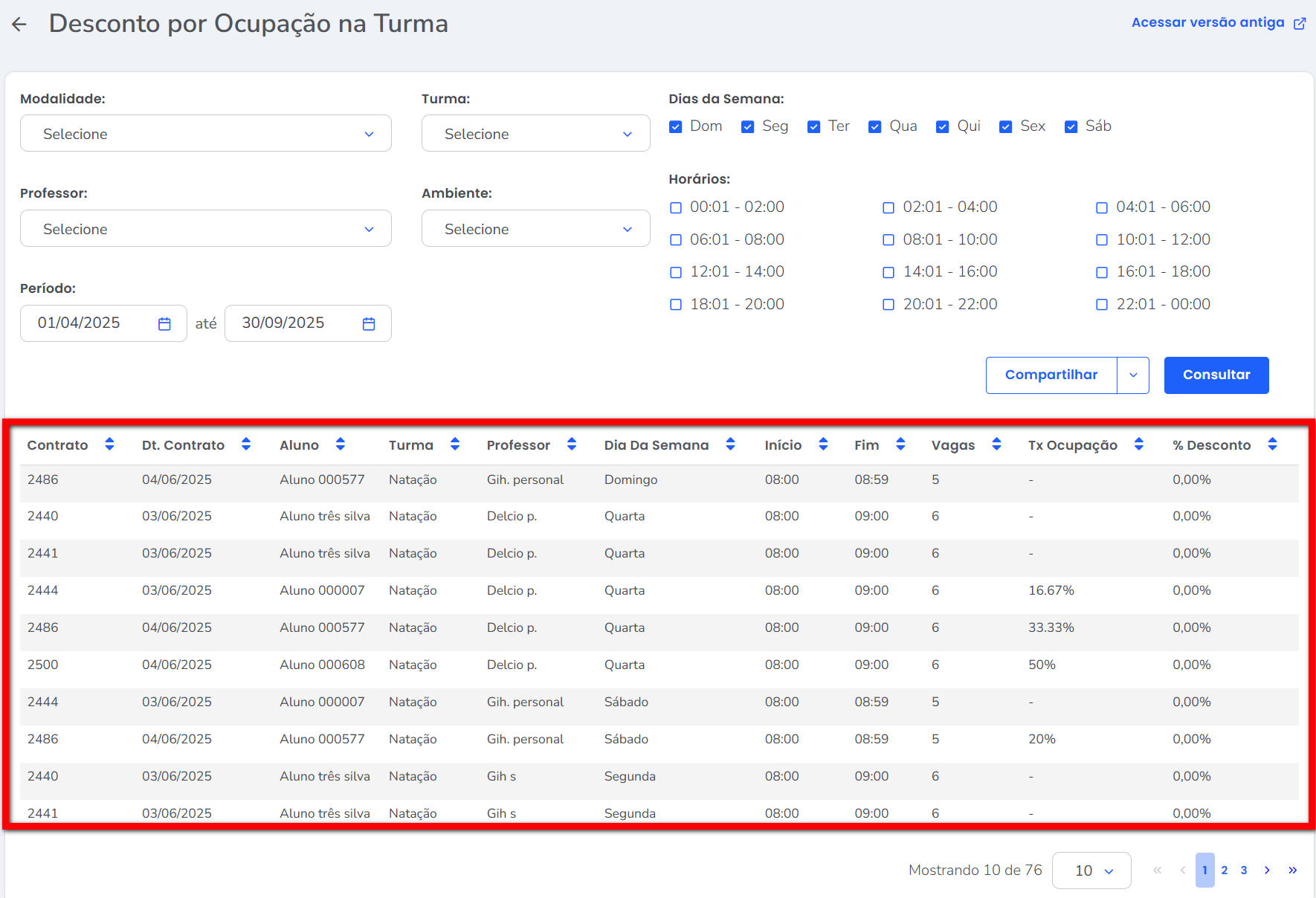Sort table by Aluno column
Image resolution: width=1316 pixels, height=898 pixels.
coord(340,445)
